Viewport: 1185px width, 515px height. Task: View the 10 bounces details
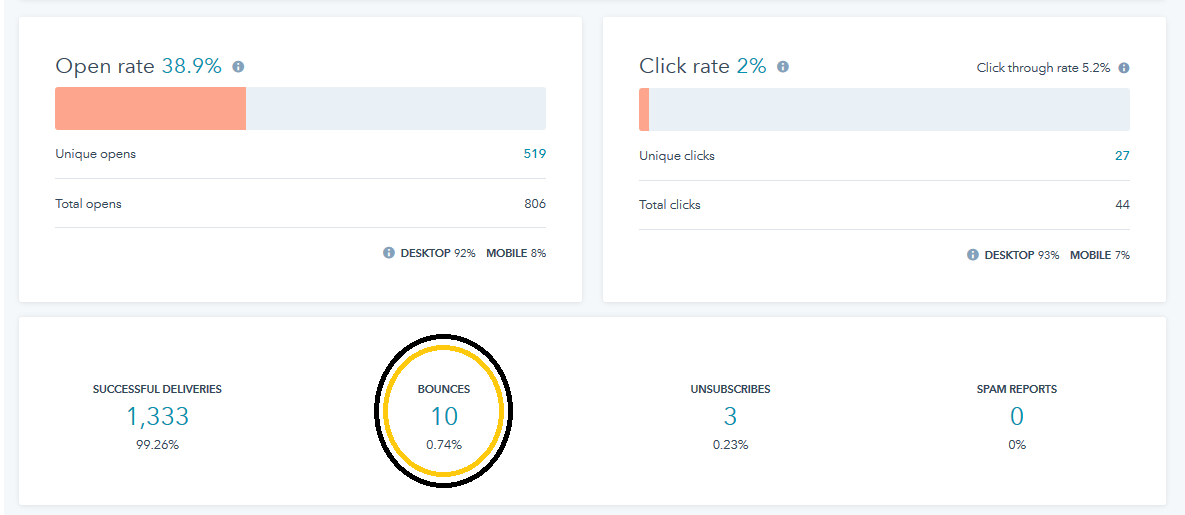[444, 417]
